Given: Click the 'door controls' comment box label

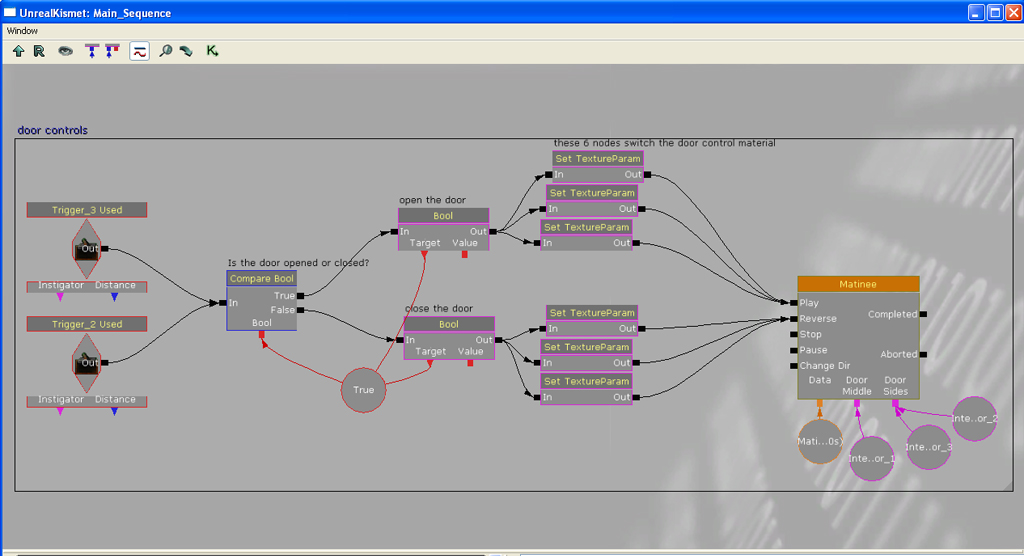Looking at the screenshot, I should coord(52,130).
